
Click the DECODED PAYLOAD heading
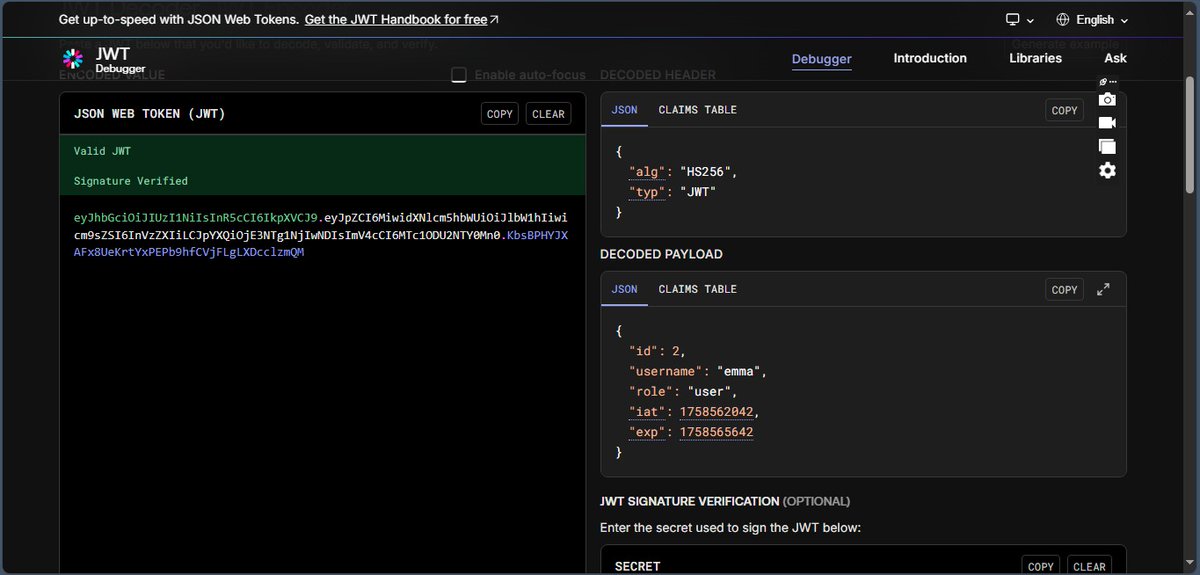click(661, 254)
